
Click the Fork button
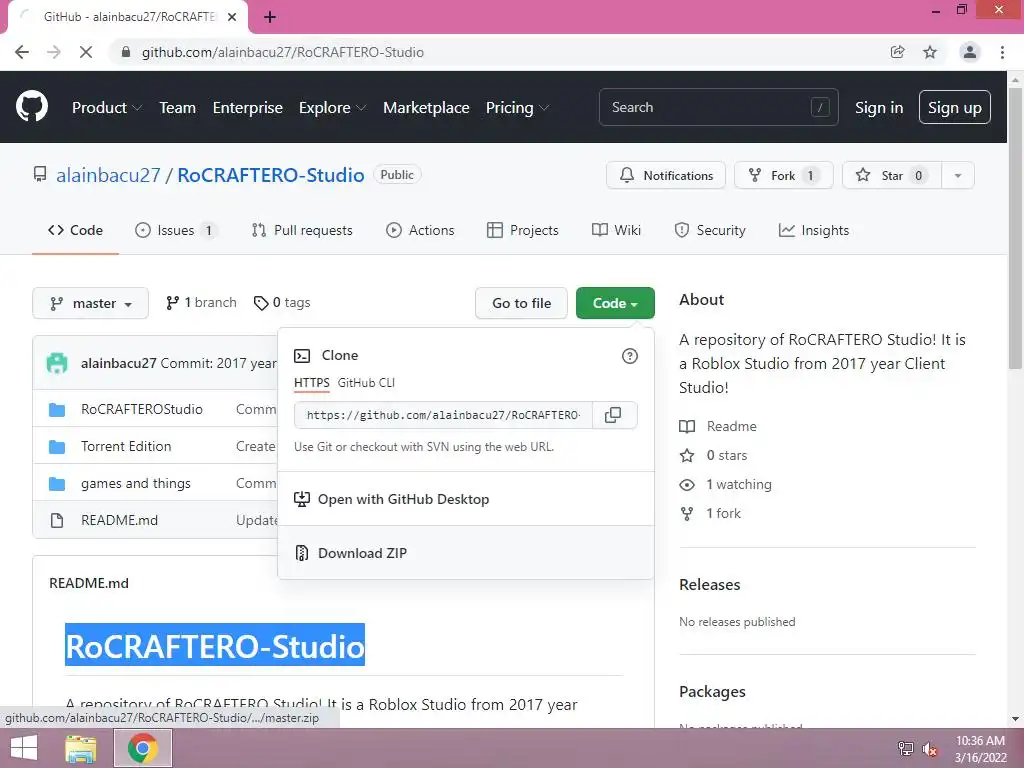[784, 176]
